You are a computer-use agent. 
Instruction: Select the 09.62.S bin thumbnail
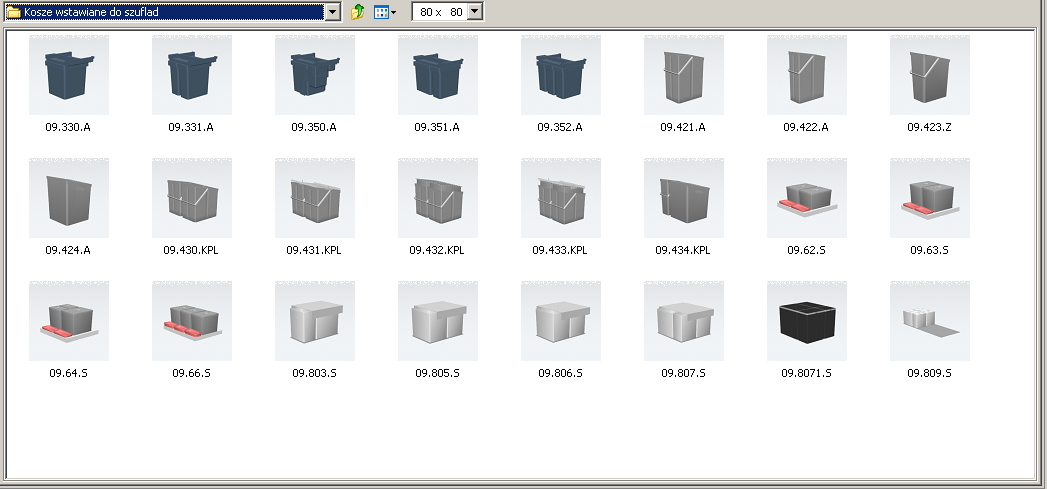pyautogui.click(x=806, y=198)
